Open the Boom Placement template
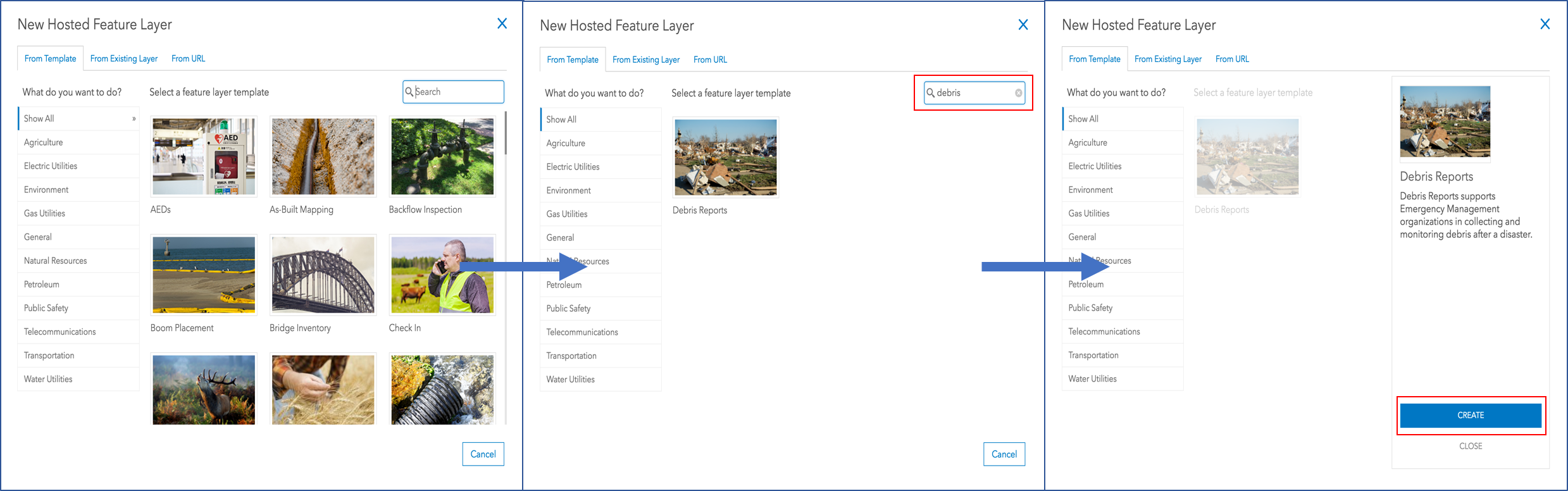 pyautogui.click(x=204, y=275)
